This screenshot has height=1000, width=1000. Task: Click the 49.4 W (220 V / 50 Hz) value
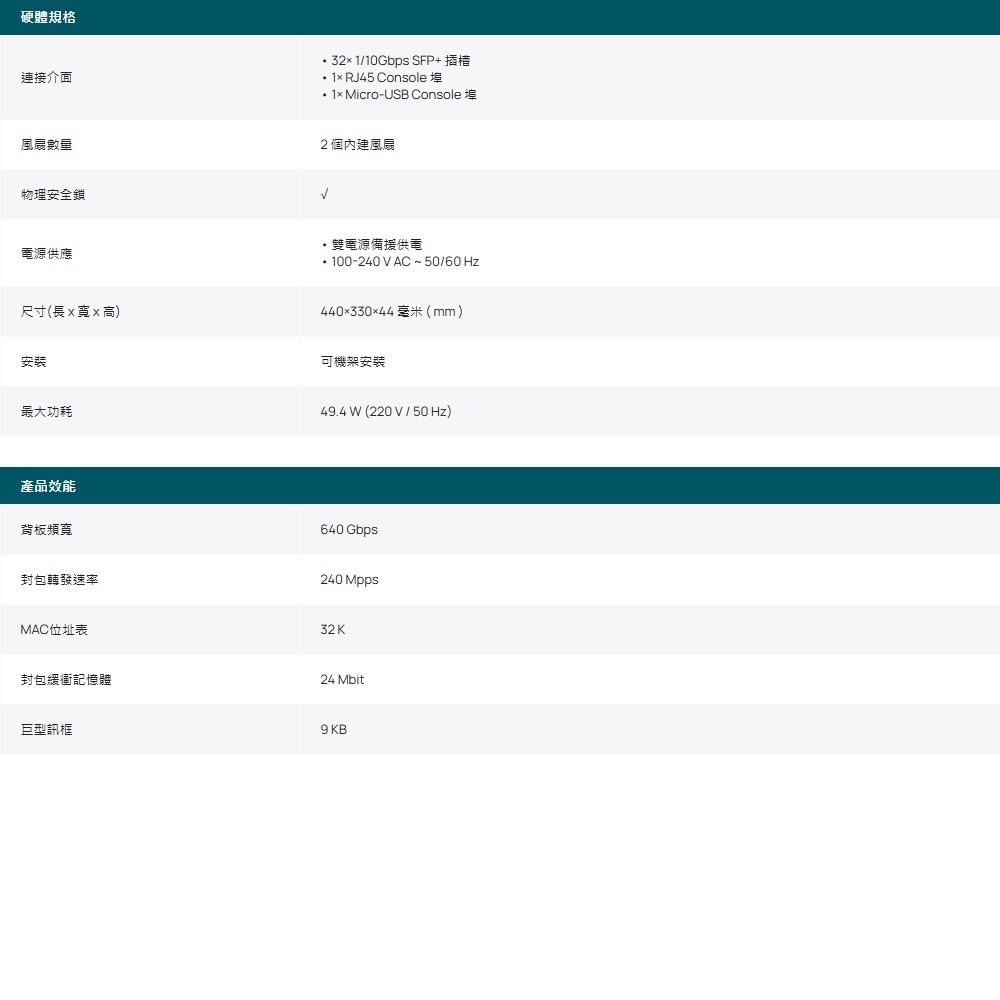pyautogui.click(x=386, y=411)
